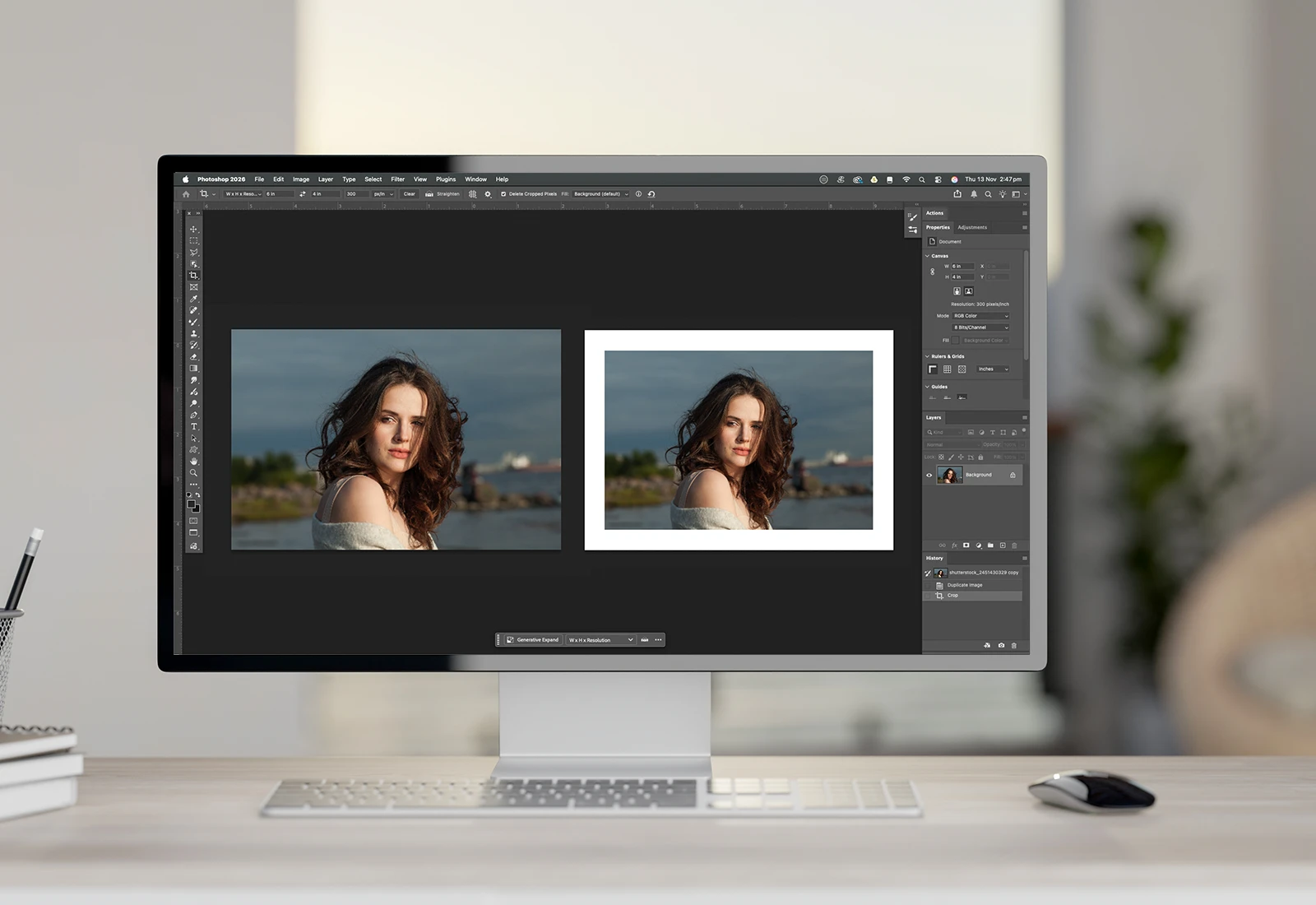Toggle the Delete Cropped Pixels checkbox

click(x=503, y=194)
